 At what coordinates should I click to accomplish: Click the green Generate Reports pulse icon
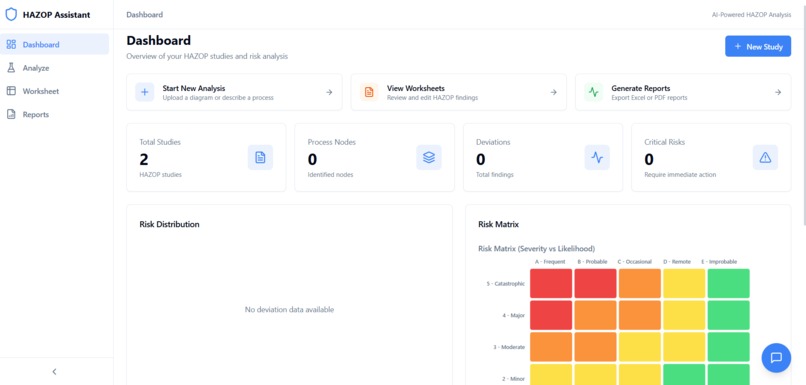click(x=594, y=92)
